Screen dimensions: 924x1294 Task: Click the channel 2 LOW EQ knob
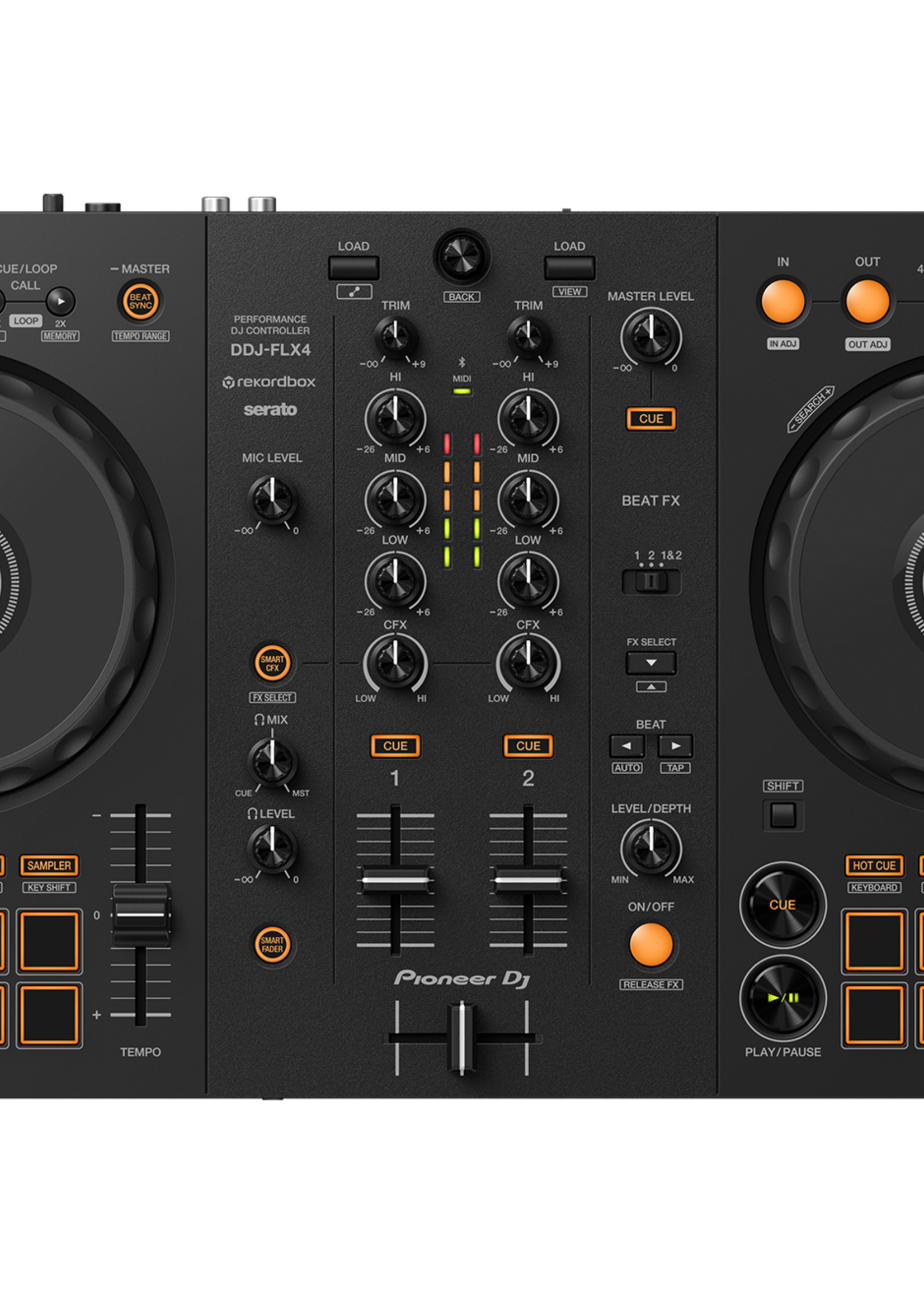528,581
